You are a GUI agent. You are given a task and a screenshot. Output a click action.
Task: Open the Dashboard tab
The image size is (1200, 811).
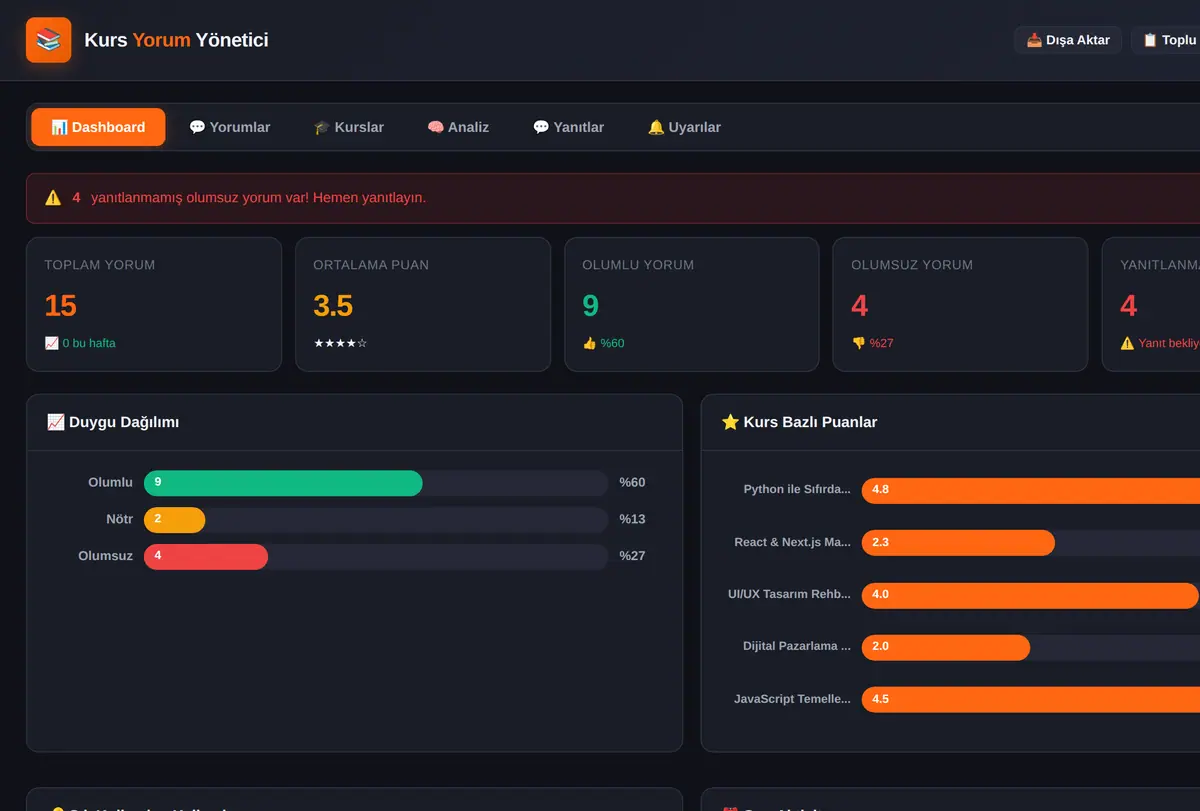(x=98, y=127)
